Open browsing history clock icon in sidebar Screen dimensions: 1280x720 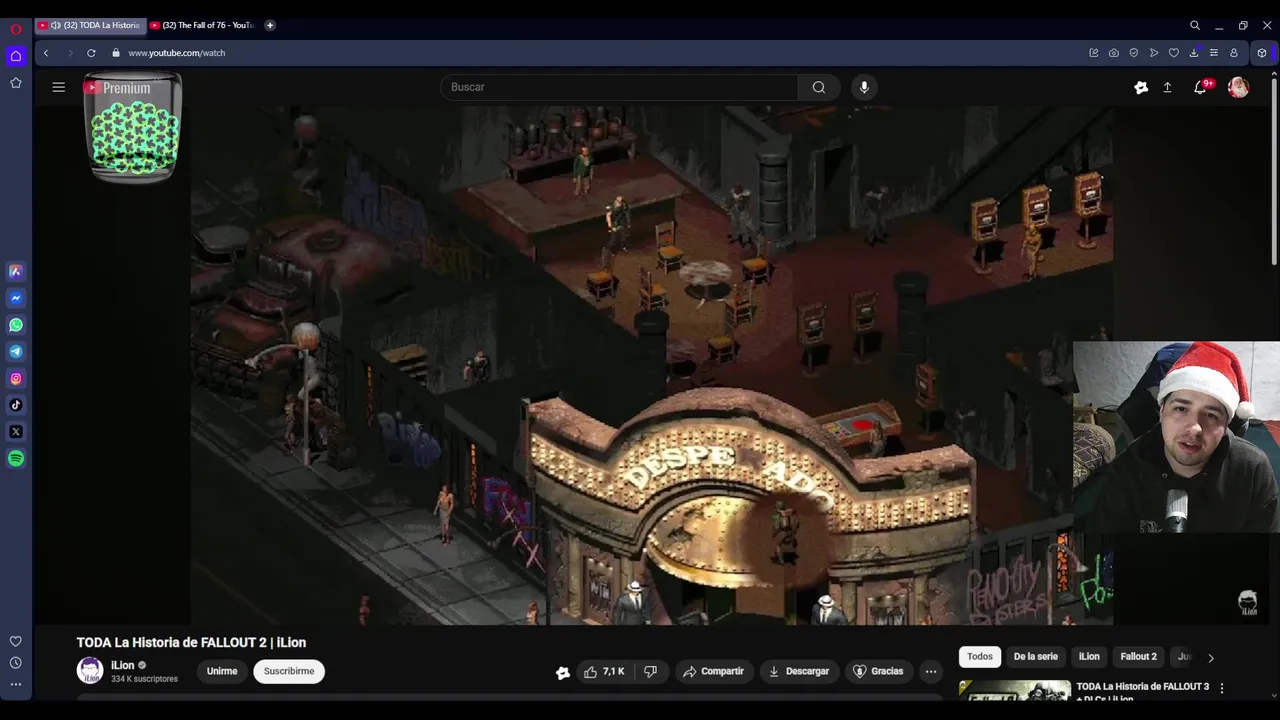point(16,663)
